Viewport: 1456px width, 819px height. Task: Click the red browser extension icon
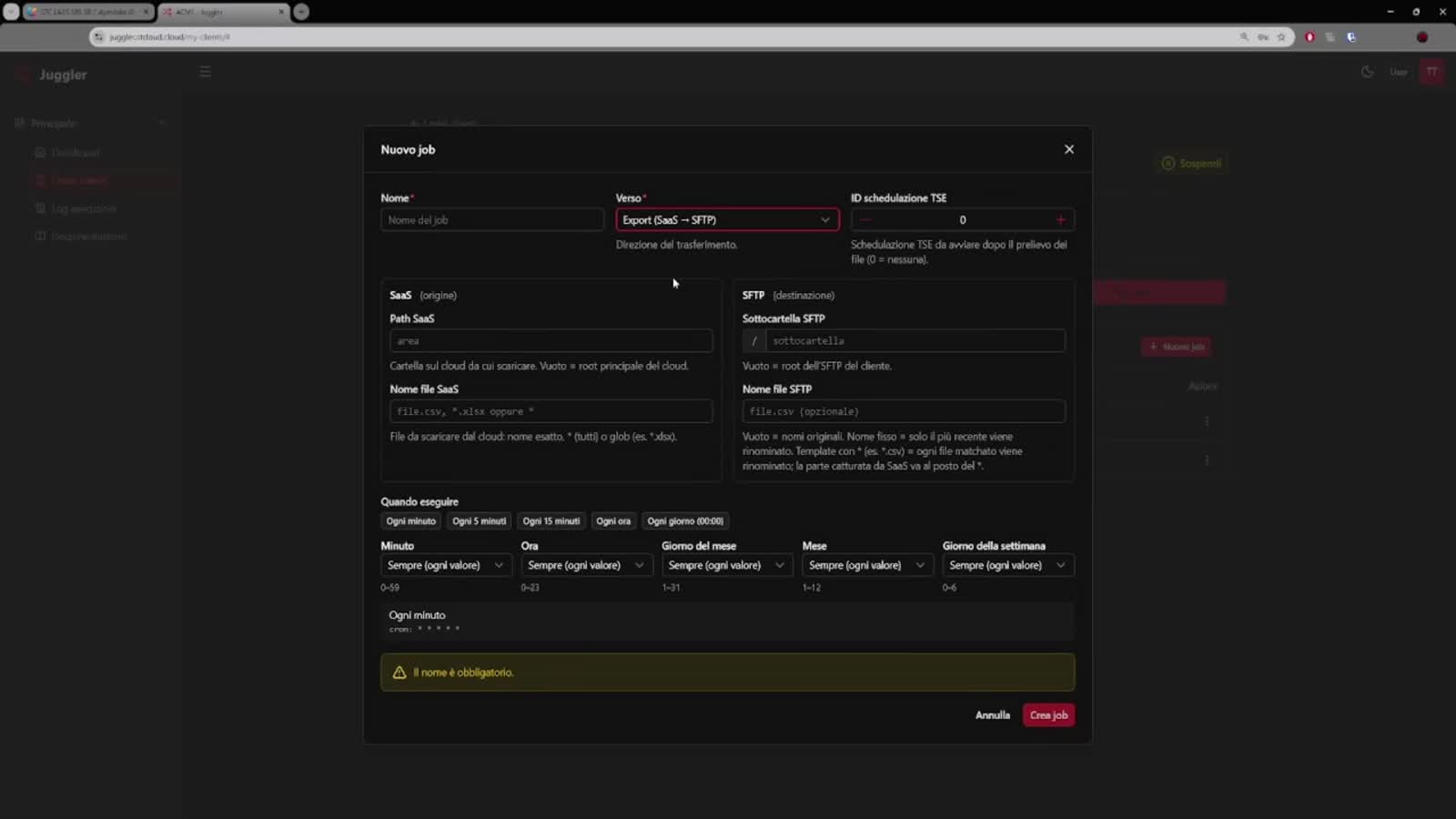1309,37
